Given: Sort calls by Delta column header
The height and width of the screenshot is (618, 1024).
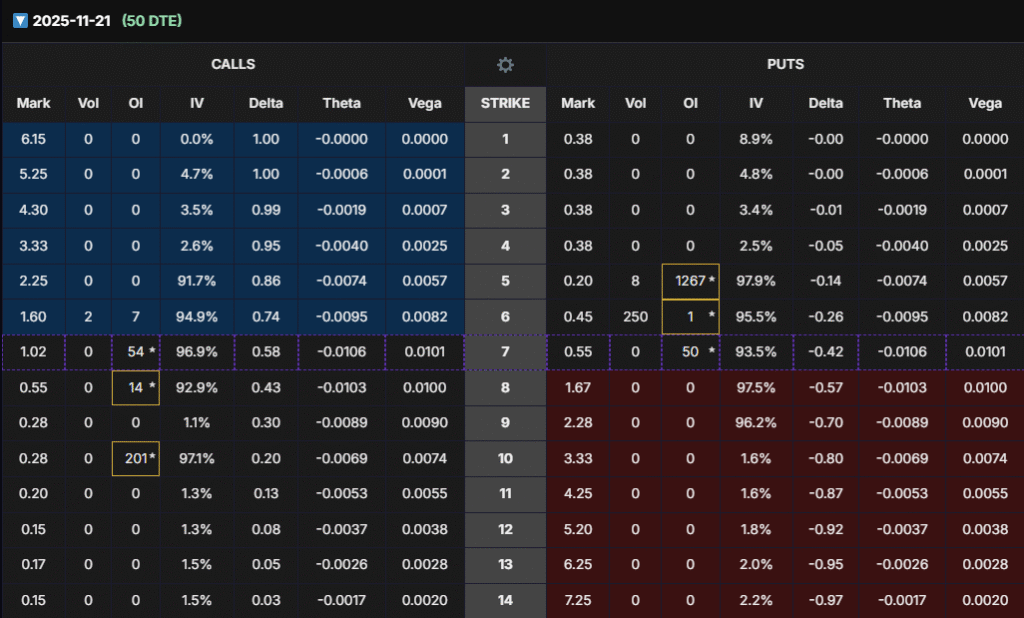Looking at the screenshot, I should [266, 103].
